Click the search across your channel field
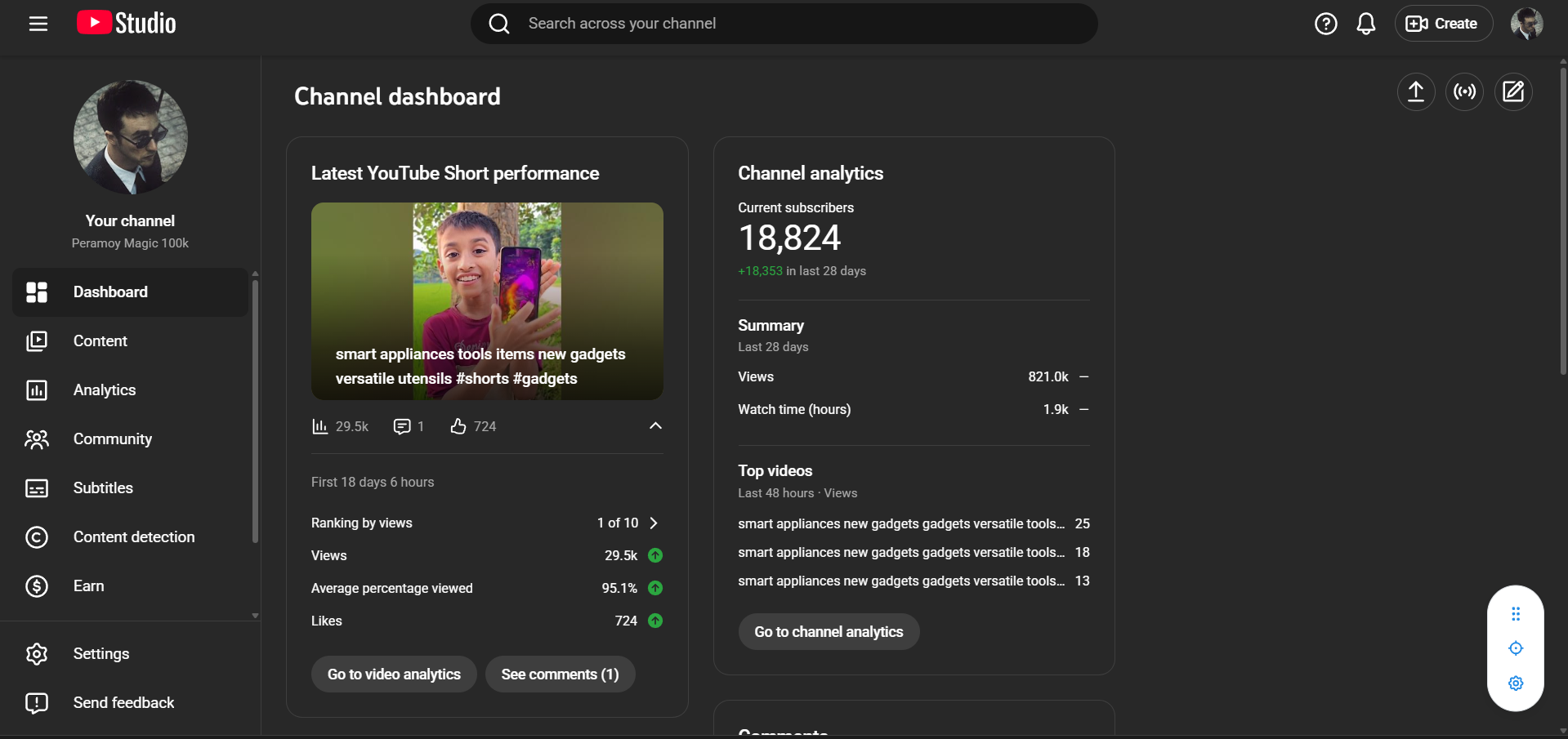 point(784,24)
